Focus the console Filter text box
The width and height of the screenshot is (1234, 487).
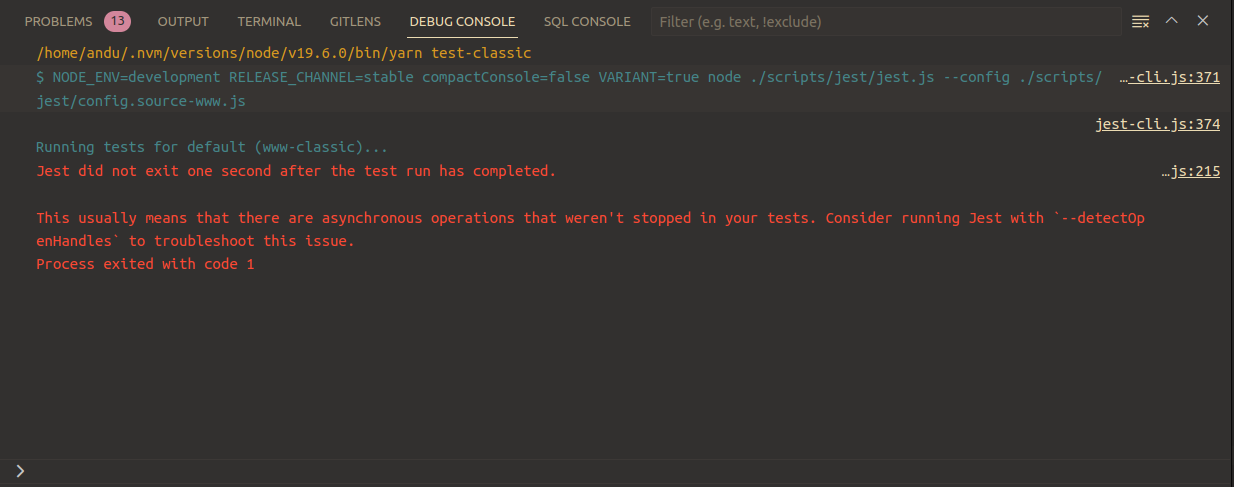pyautogui.click(x=885, y=21)
